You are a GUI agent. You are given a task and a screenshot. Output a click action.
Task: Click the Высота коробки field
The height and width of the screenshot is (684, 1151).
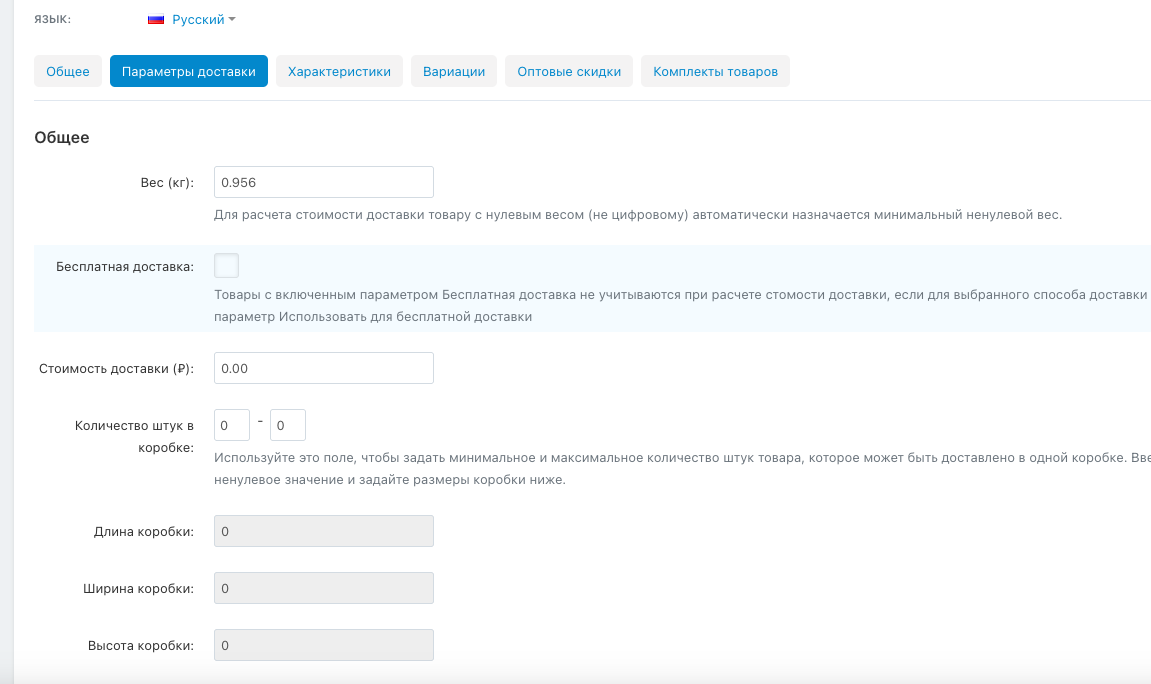(324, 645)
